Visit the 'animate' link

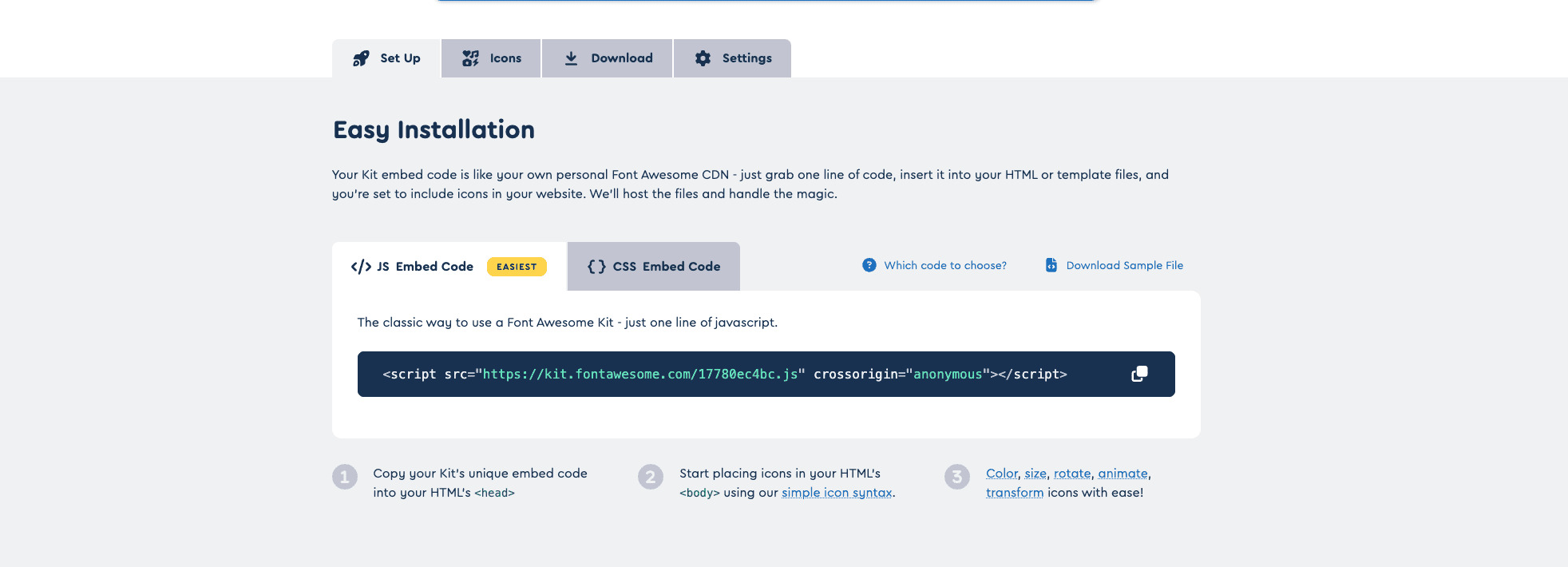tap(1122, 474)
